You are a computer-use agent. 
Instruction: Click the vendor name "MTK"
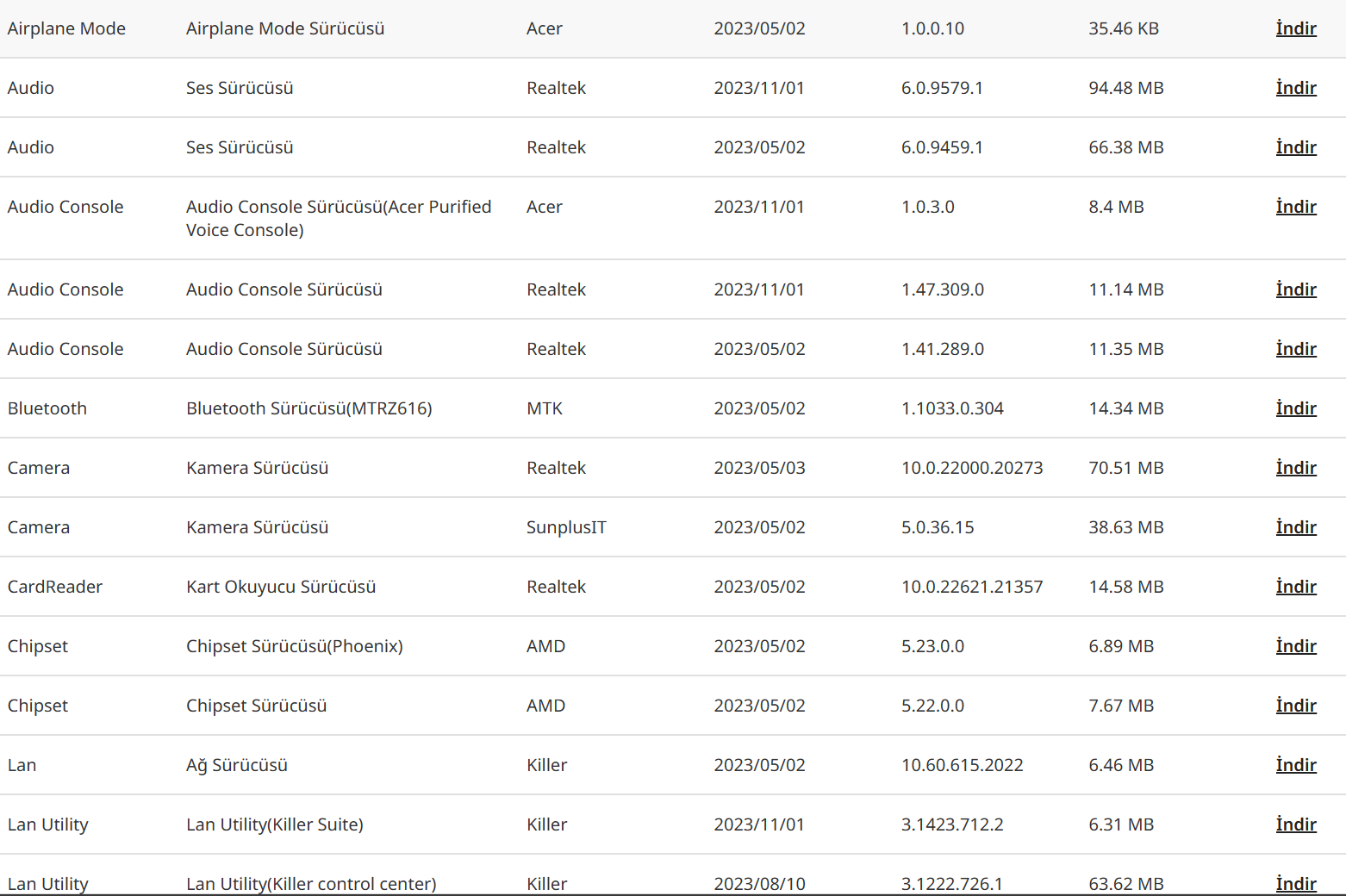pos(545,408)
